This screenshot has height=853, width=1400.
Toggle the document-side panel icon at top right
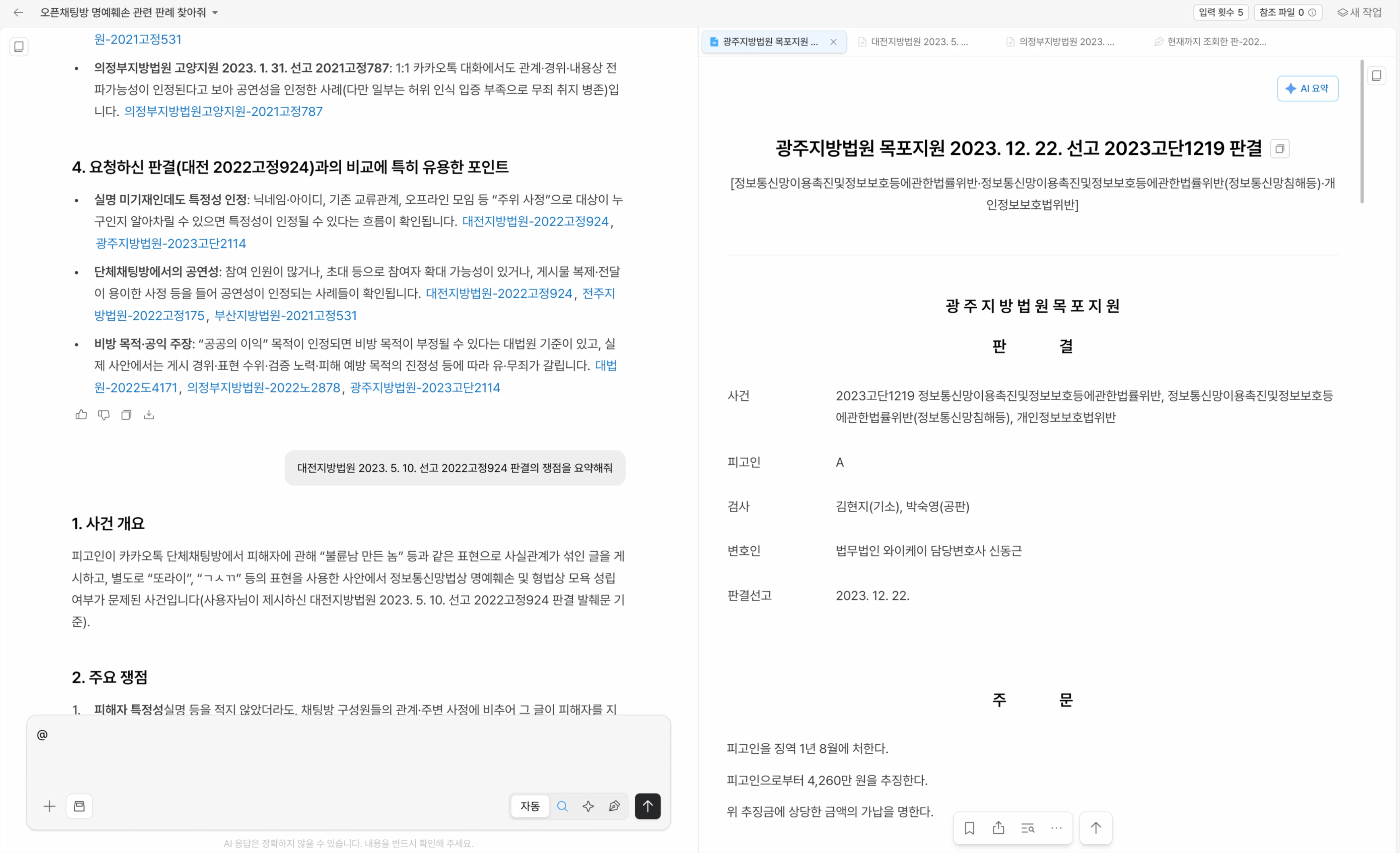coord(1376,76)
